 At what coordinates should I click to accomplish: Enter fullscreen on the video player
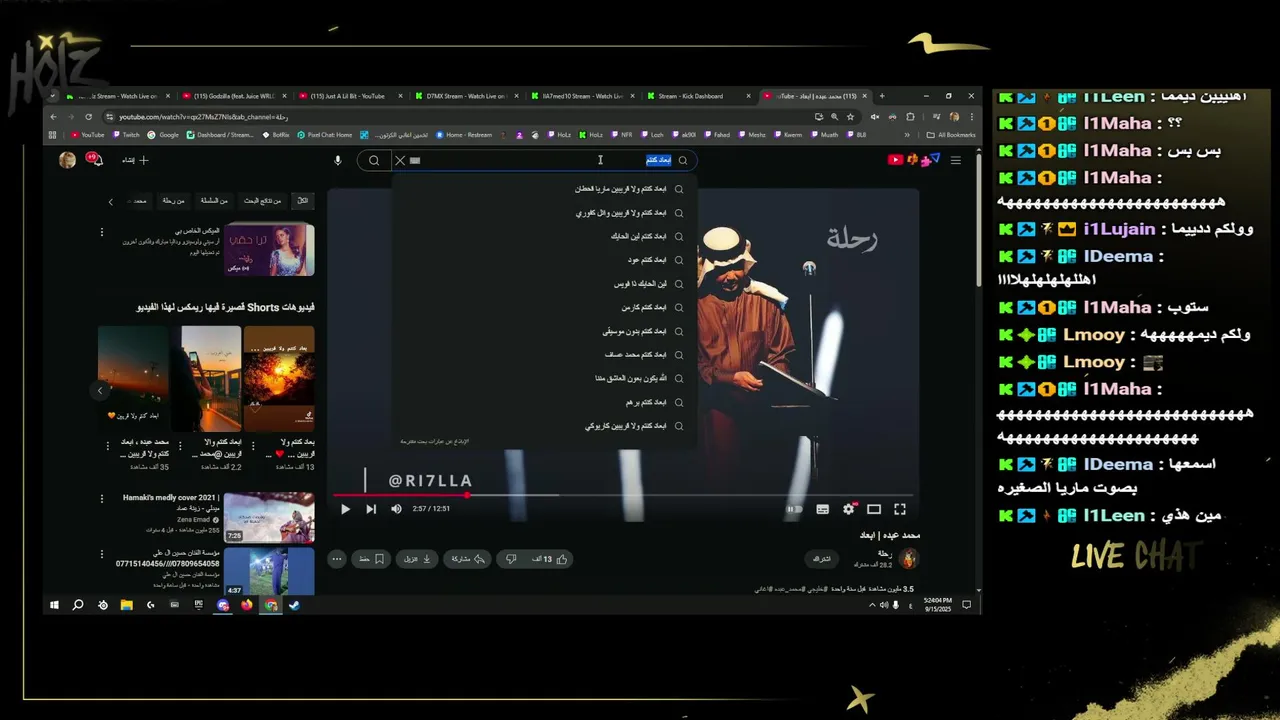tap(900, 509)
